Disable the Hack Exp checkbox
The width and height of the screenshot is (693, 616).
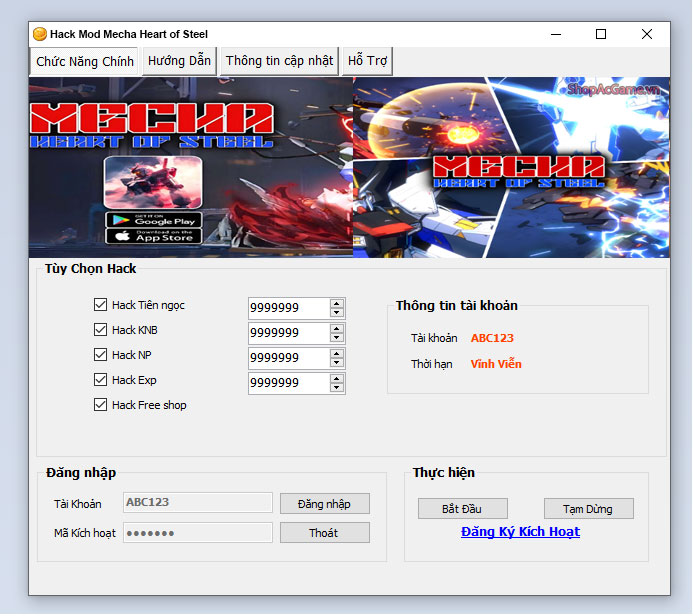[x=100, y=380]
